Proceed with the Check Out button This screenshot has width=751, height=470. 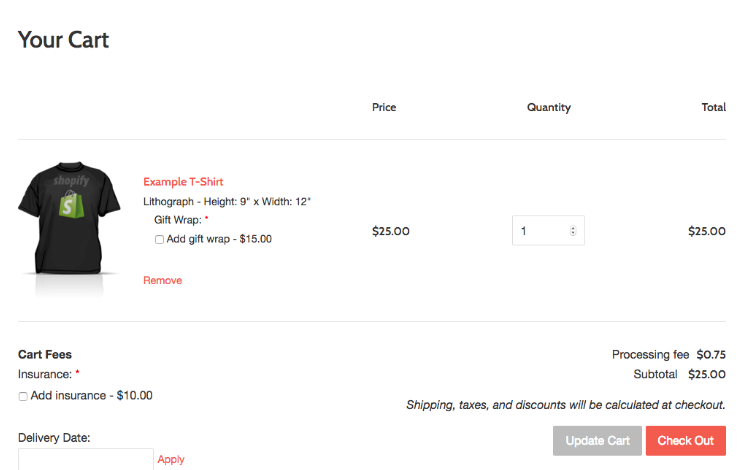[x=685, y=441]
